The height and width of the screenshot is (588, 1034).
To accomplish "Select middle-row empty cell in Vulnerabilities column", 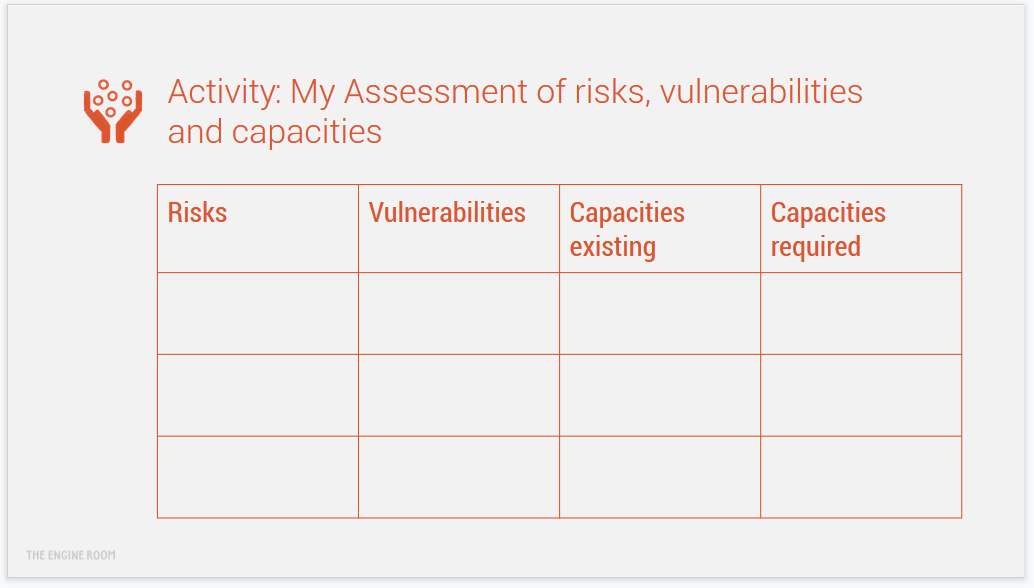I will tap(459, 395).
